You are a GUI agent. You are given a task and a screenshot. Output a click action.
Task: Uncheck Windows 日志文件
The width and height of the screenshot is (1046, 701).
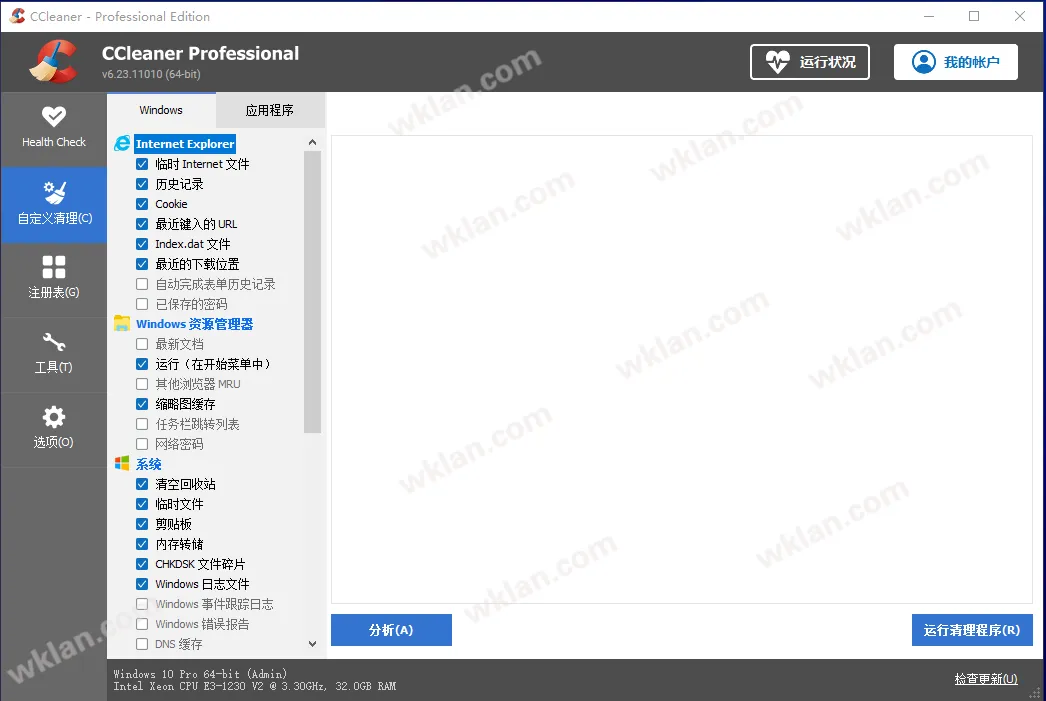pyautogui.click(x=142, y=584)
